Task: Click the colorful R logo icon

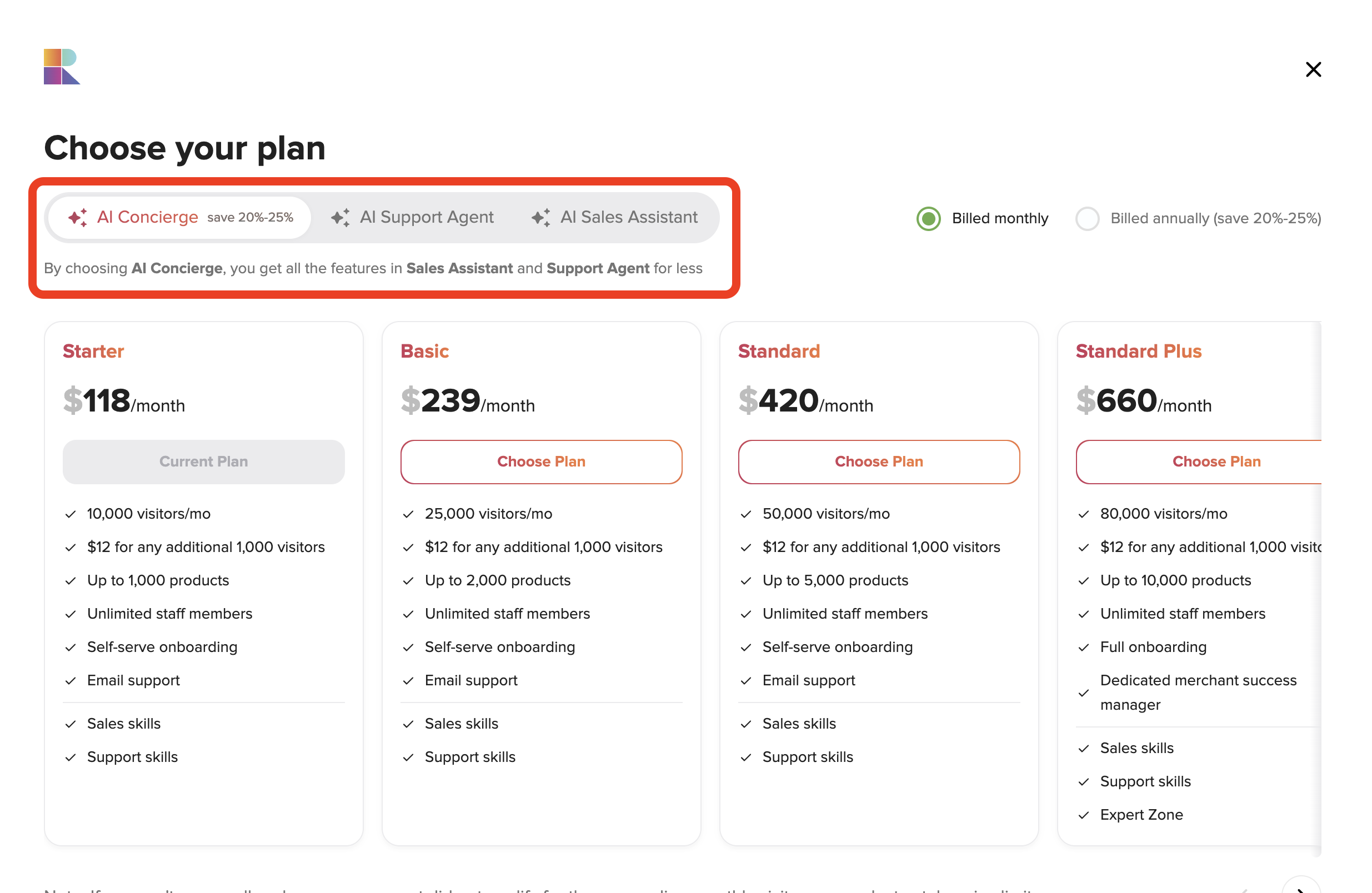Action: click(x=62, y=67)
